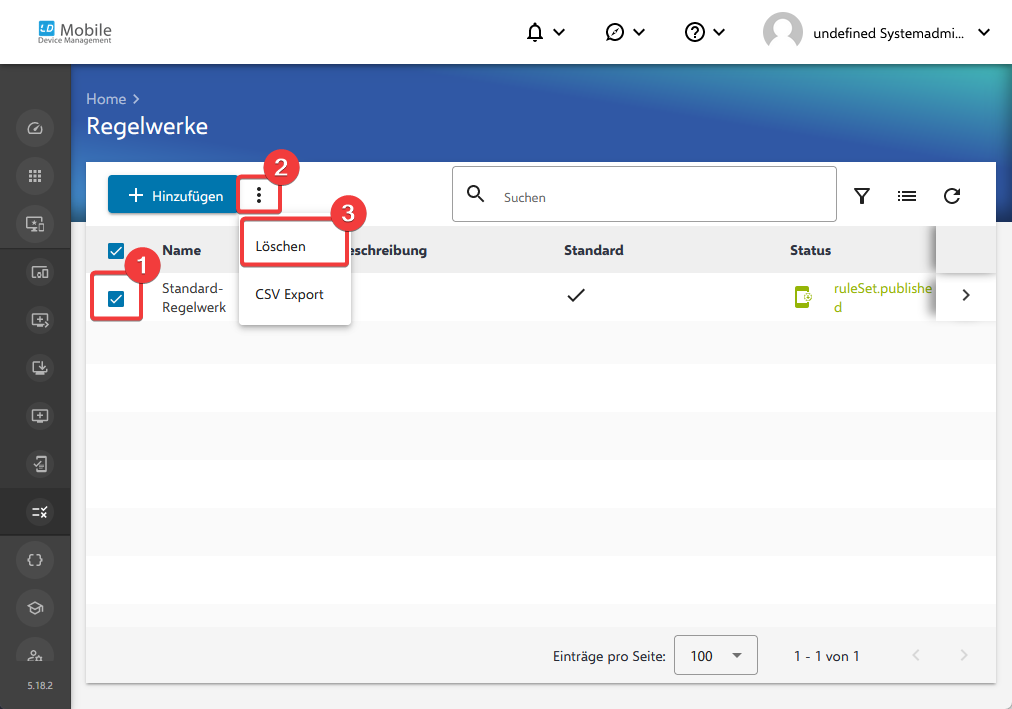Expand the user account dropdown arrow

(984, 32)
